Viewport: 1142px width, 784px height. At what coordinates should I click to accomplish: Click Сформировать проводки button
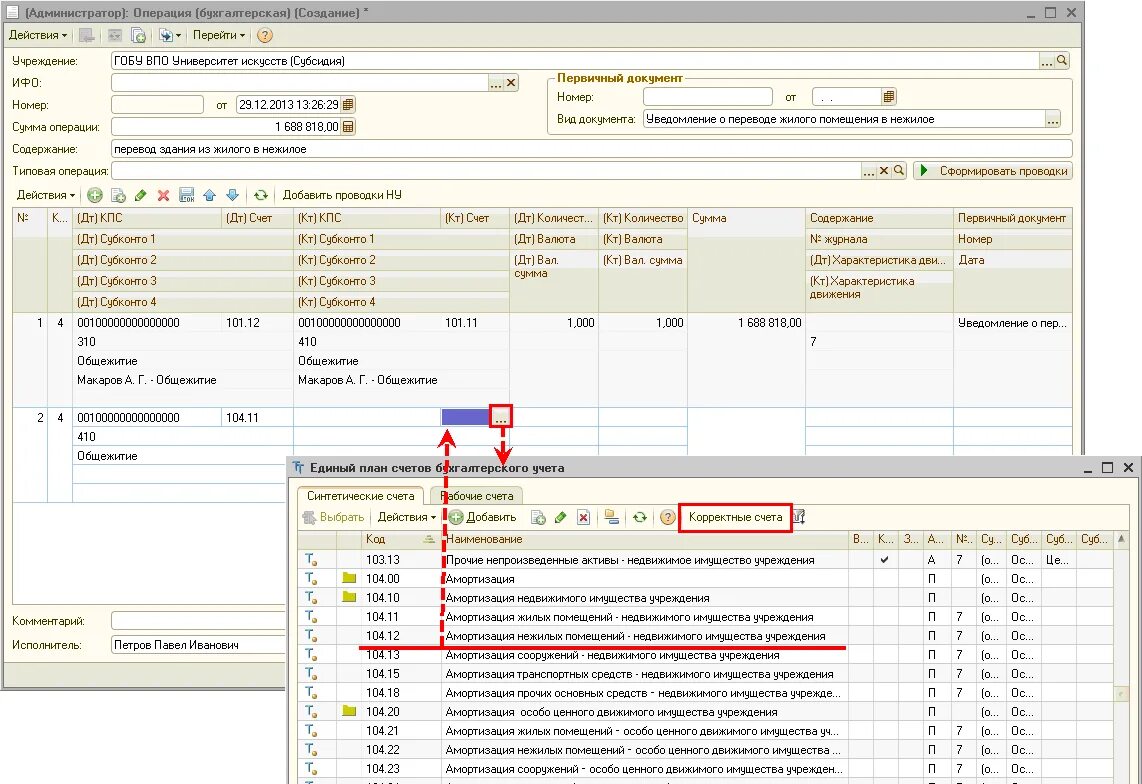993,170
